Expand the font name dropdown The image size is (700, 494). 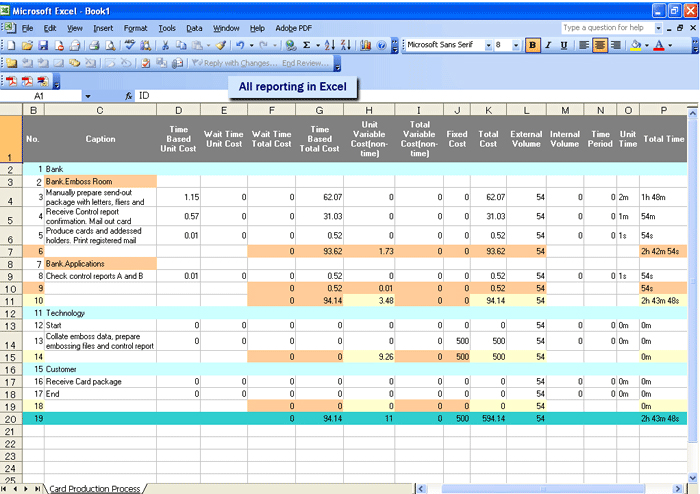(488, 45)
